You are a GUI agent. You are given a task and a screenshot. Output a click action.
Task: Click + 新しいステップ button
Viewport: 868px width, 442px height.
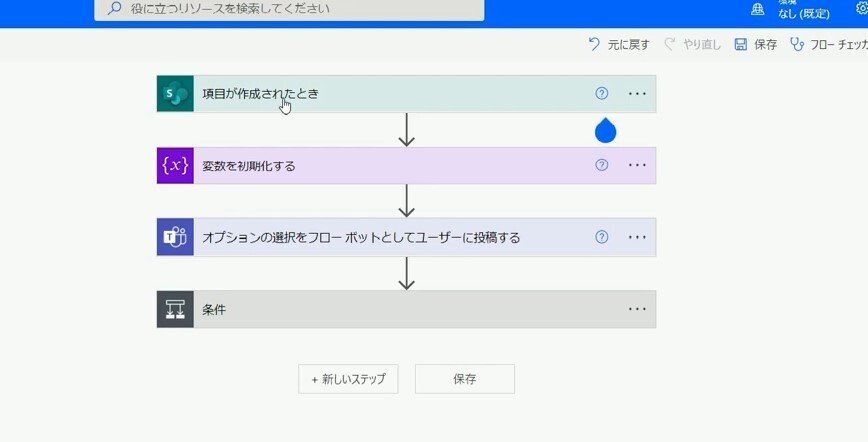click(348, 379)
